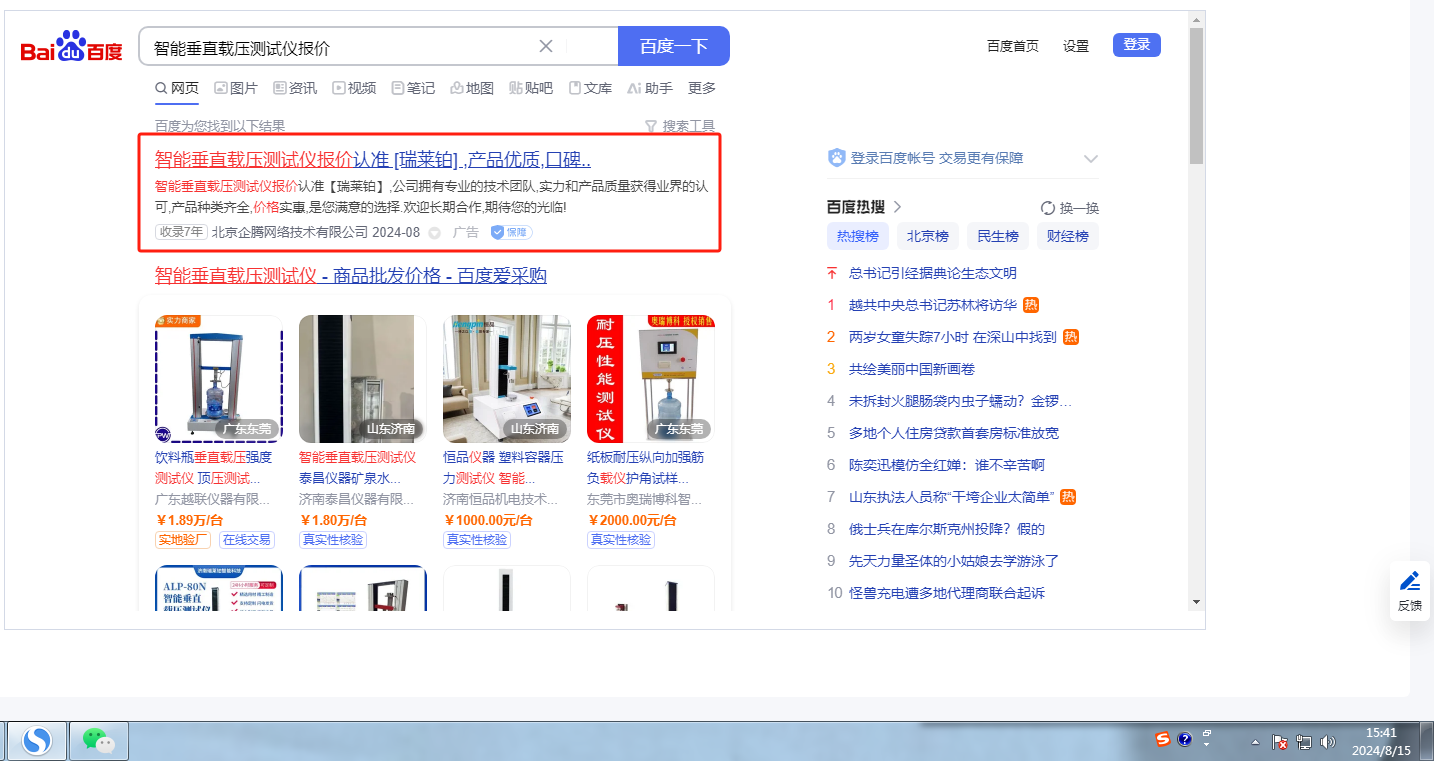
Task: Select the 民生榜 hot search tab
Action: 998,237
